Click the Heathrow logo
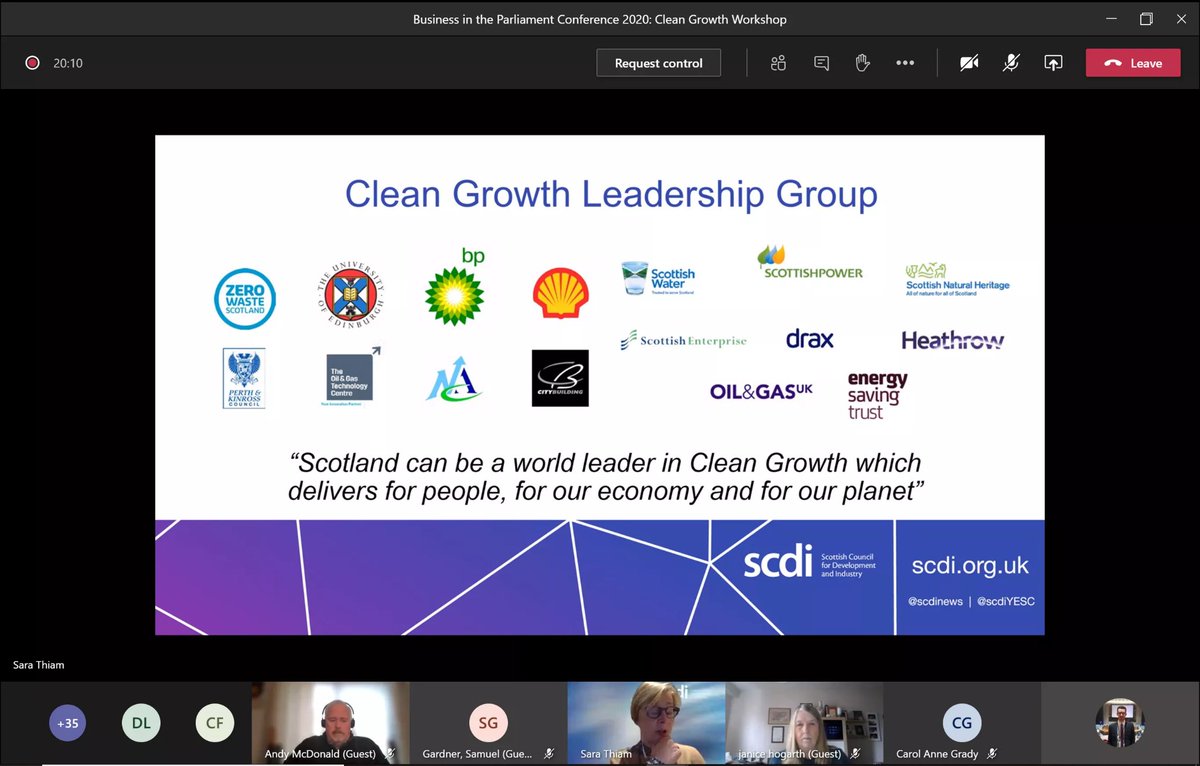The image size is (1200, 766). tap(952, 340)
